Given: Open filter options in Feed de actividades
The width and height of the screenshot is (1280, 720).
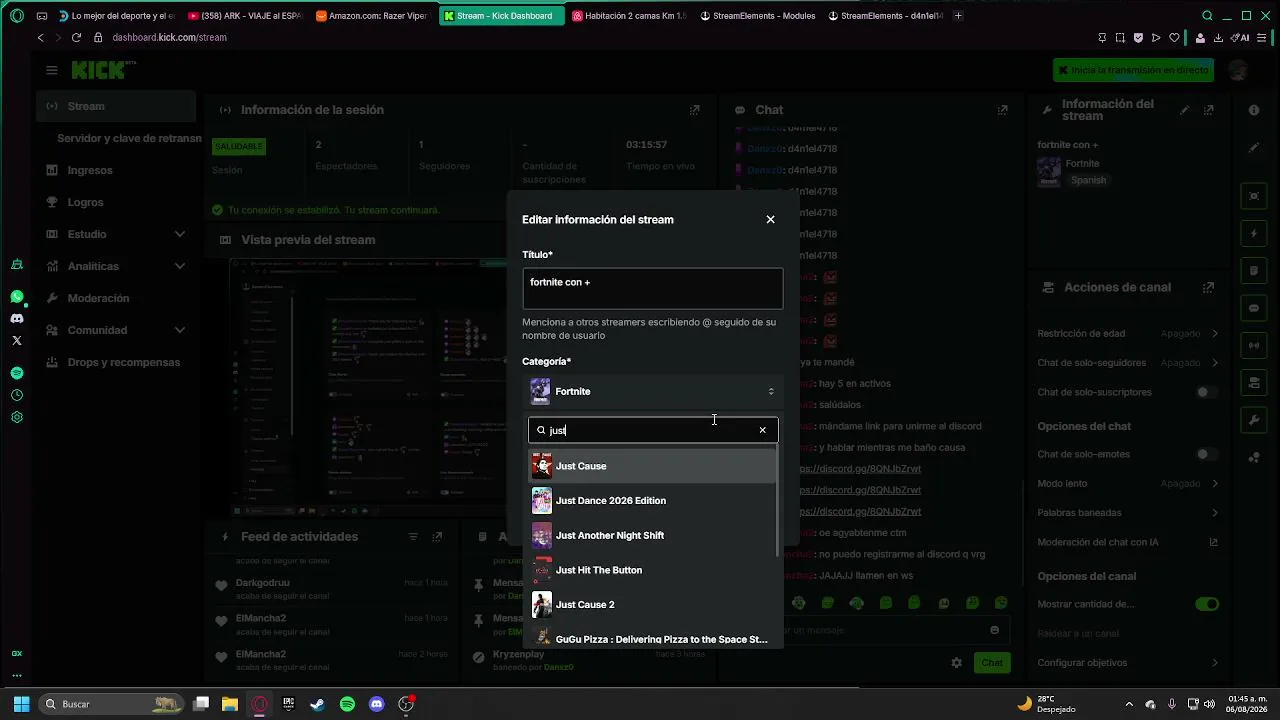Looking at the screenshot, I should pos(413,537).
